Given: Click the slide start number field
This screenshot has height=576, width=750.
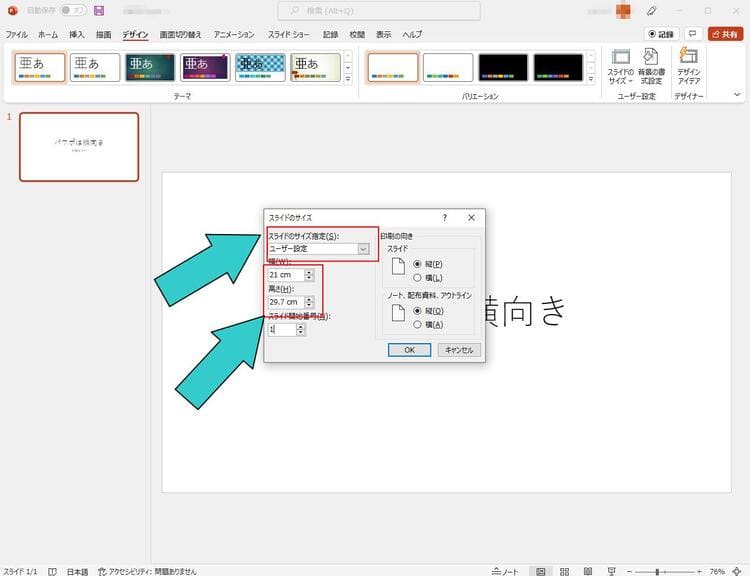Looking at the screenshot, I should (x=282, y=330).
